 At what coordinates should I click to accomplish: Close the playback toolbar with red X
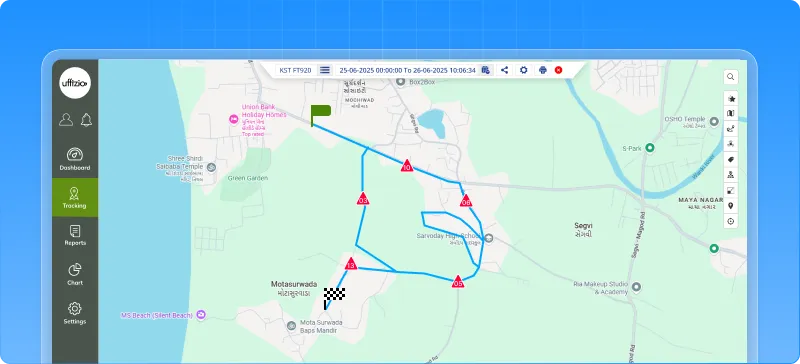coord(558,70)
